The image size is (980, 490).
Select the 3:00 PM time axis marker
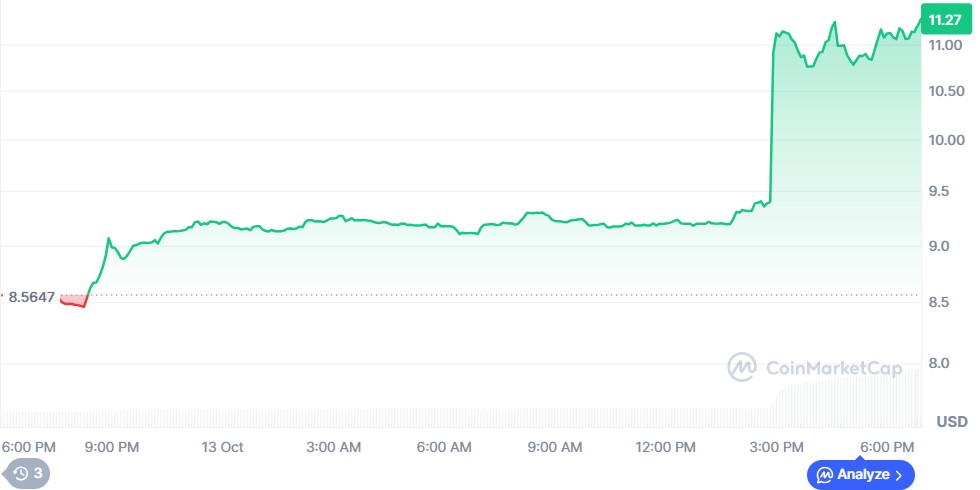776,447
